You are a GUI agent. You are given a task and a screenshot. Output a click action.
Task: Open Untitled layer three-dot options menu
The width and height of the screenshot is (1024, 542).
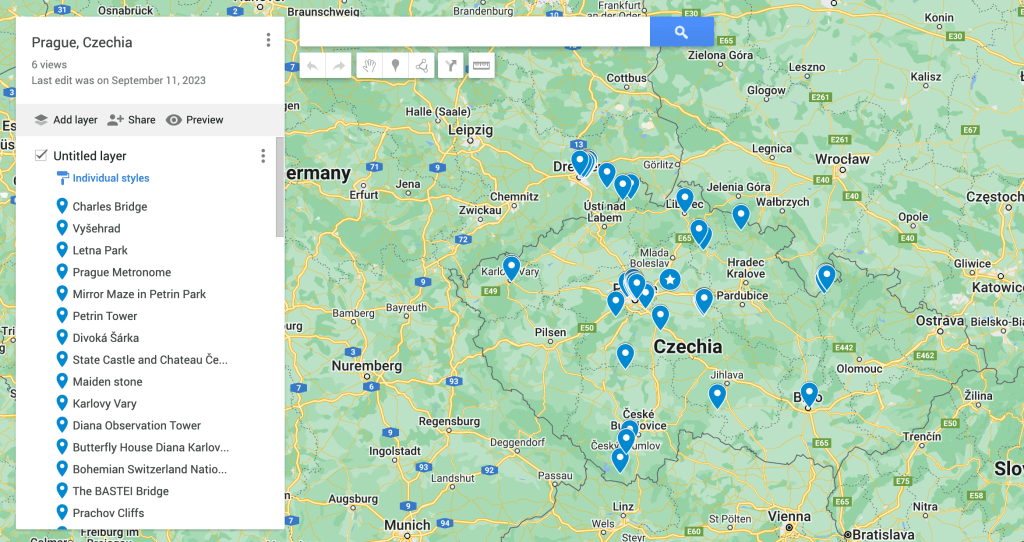coord(263,156)
